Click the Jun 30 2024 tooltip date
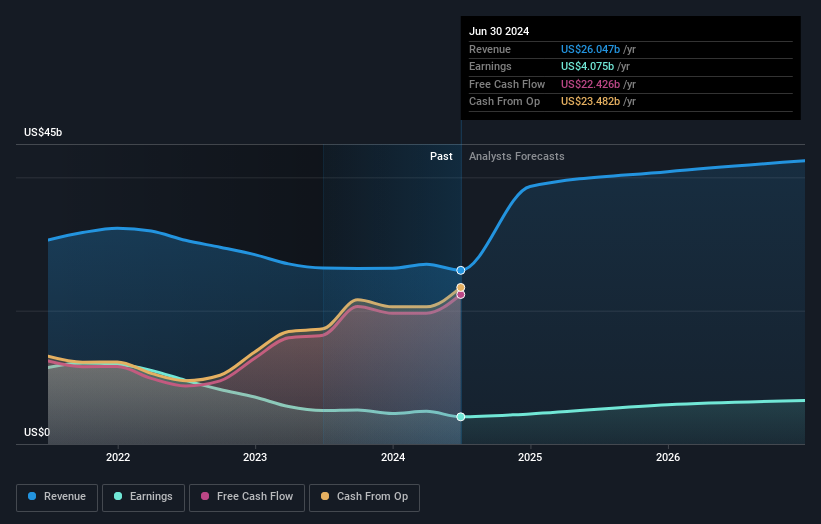The image size is (821, 524). (499, 31)
